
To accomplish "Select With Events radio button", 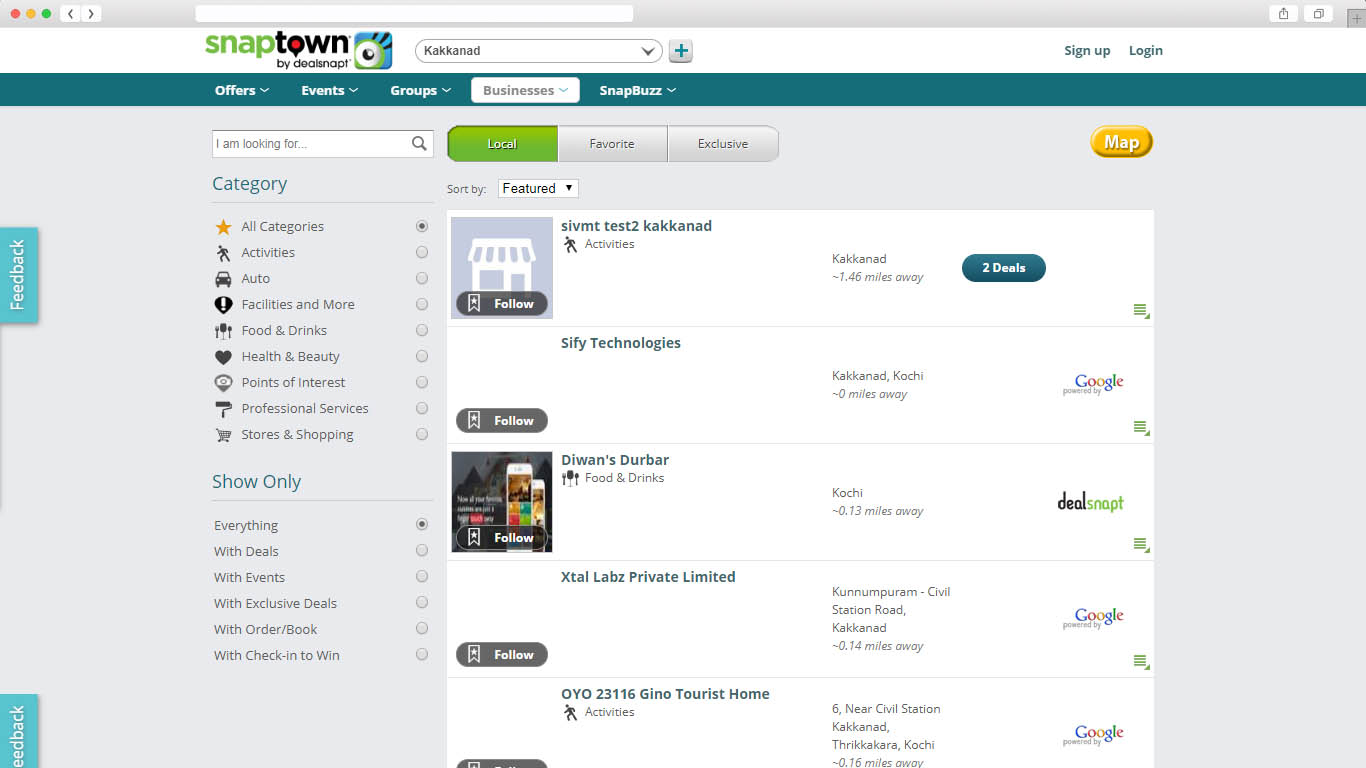I will tap(422, 577).
